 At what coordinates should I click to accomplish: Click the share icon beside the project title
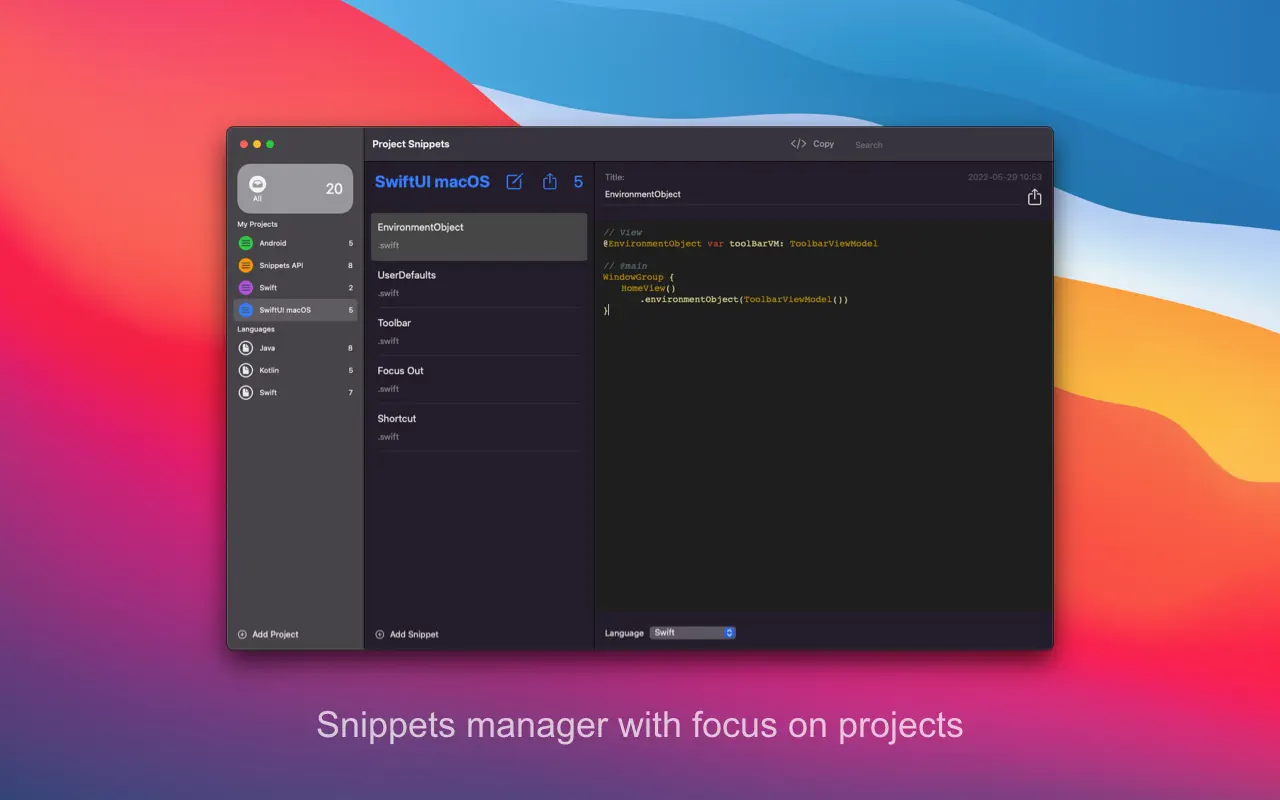(549, 182)
